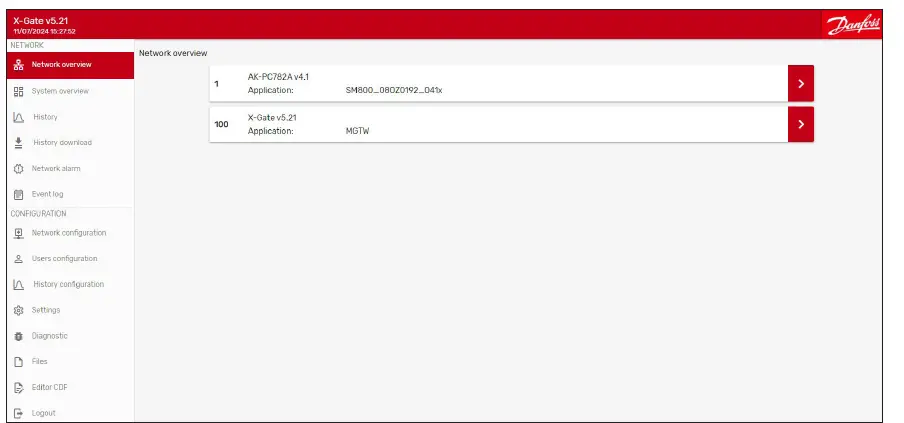904x423 pixels.
Task: Click the History chart icon
Action: 18,117
